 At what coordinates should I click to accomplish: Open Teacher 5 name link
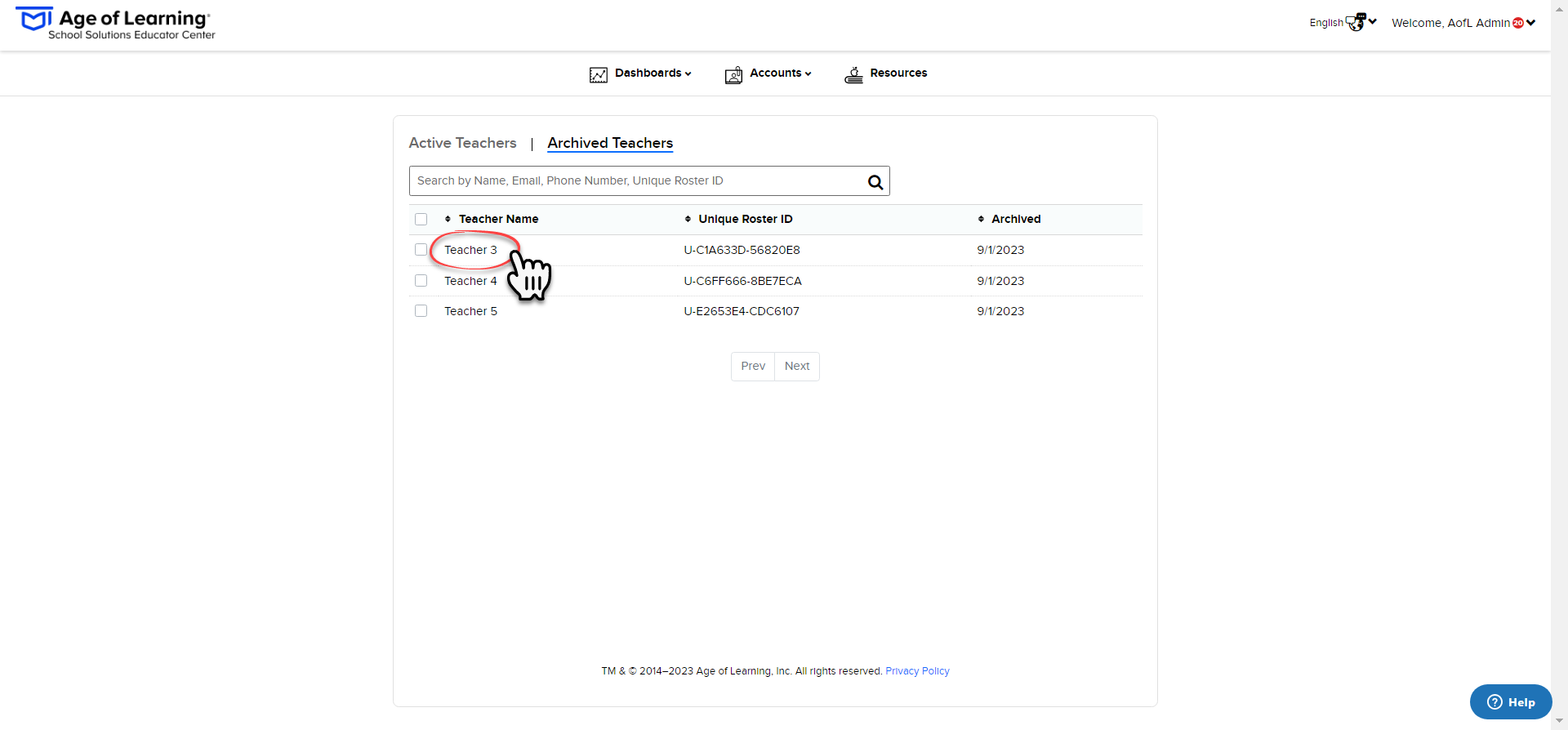[470, 311]
